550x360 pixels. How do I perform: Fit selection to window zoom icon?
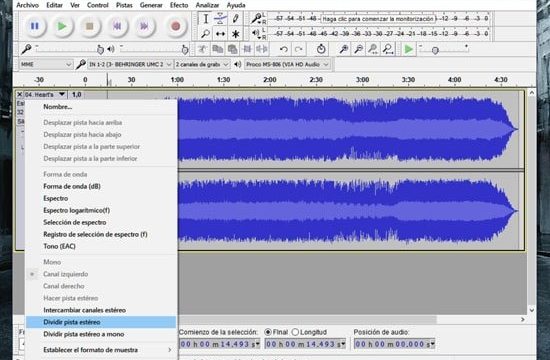click(373, 49)
